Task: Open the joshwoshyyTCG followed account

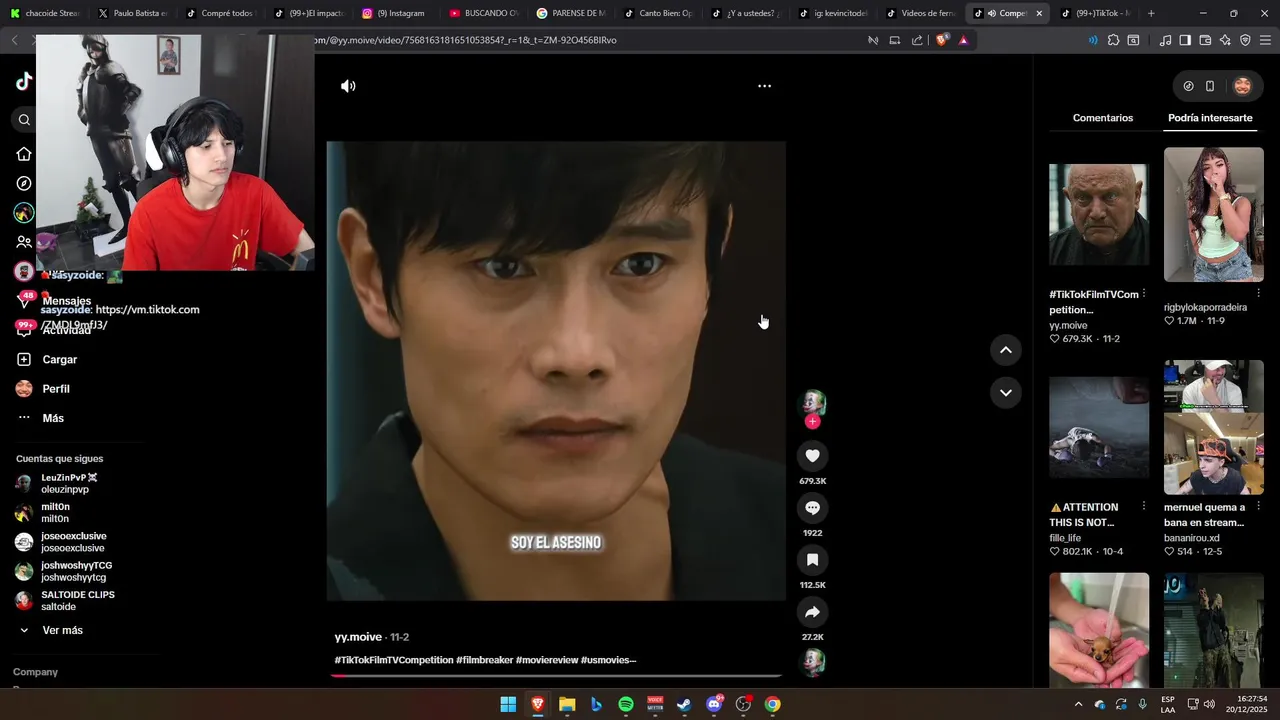Action: pos(64,571)
